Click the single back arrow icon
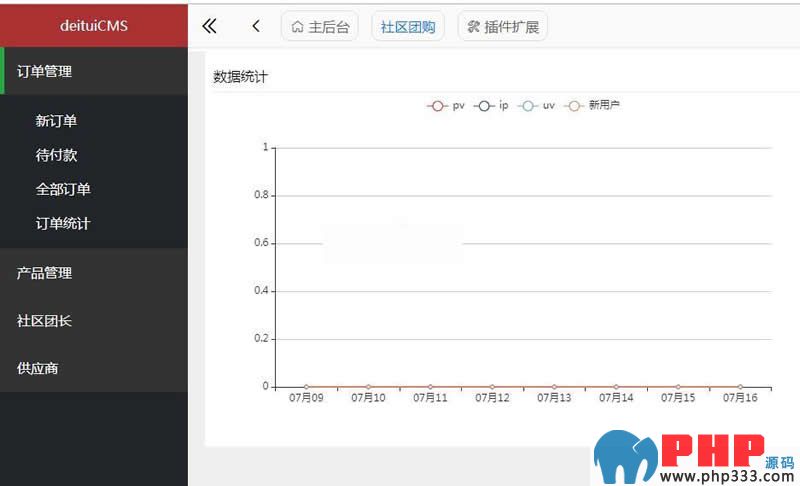The height and width of the screenshot is (486, 800). [256, 26]
